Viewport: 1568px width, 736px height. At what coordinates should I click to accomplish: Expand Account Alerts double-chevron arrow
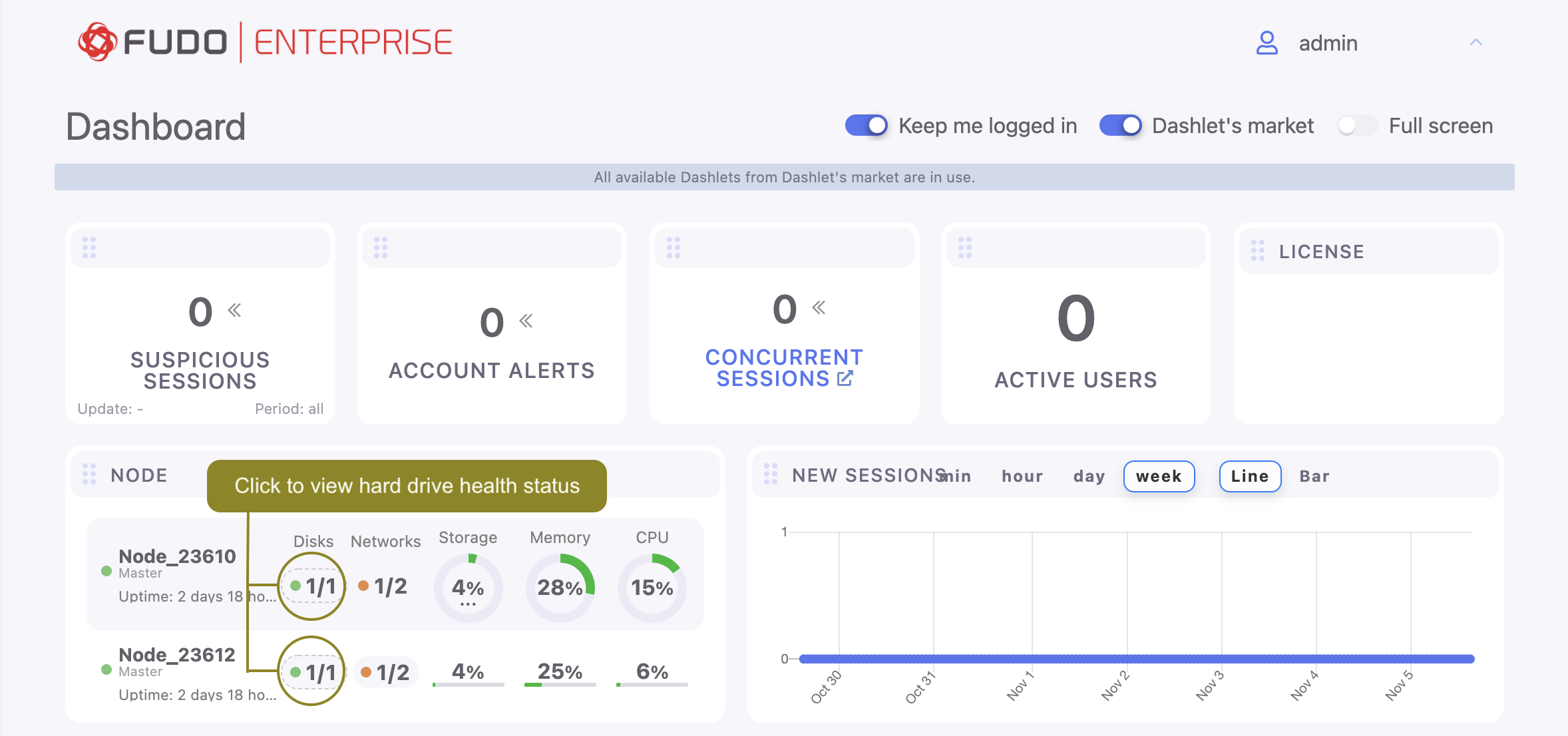(x=526, y=321)
